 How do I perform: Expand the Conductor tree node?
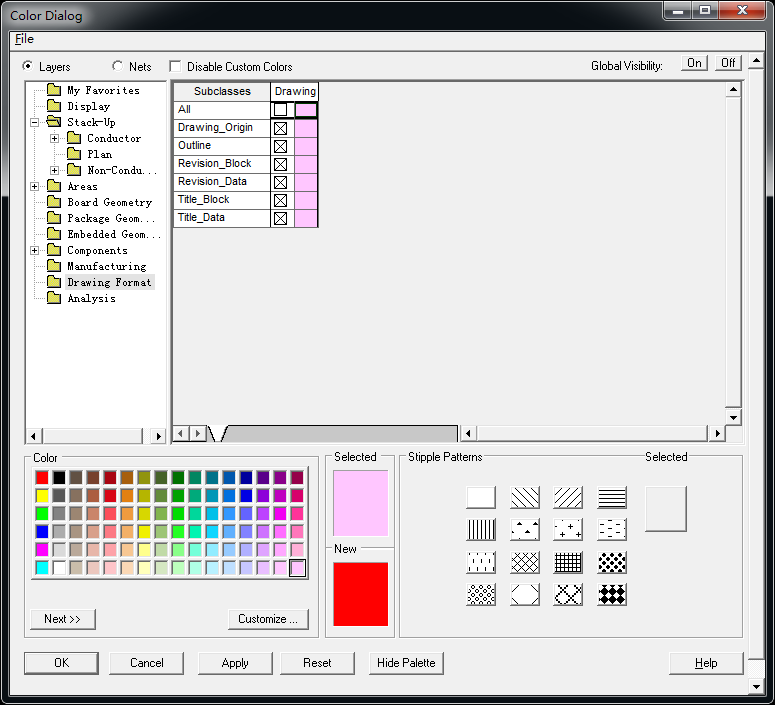[x=55, y=138]
